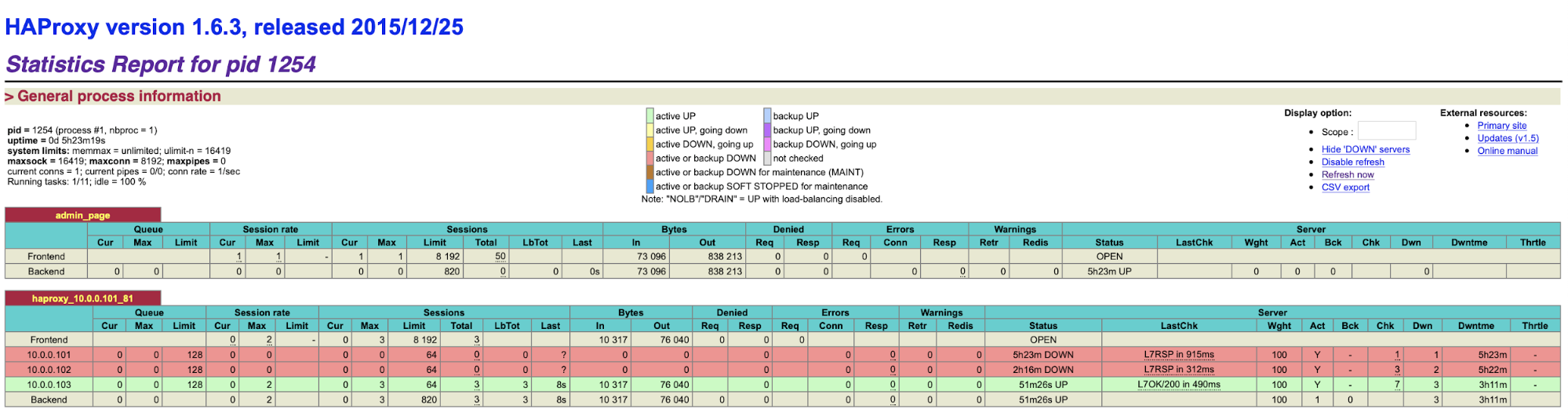Screen dimensions: 1568x420
Task: Click Hide 'DOWN' servers link
Action: tap(1365, 149)
